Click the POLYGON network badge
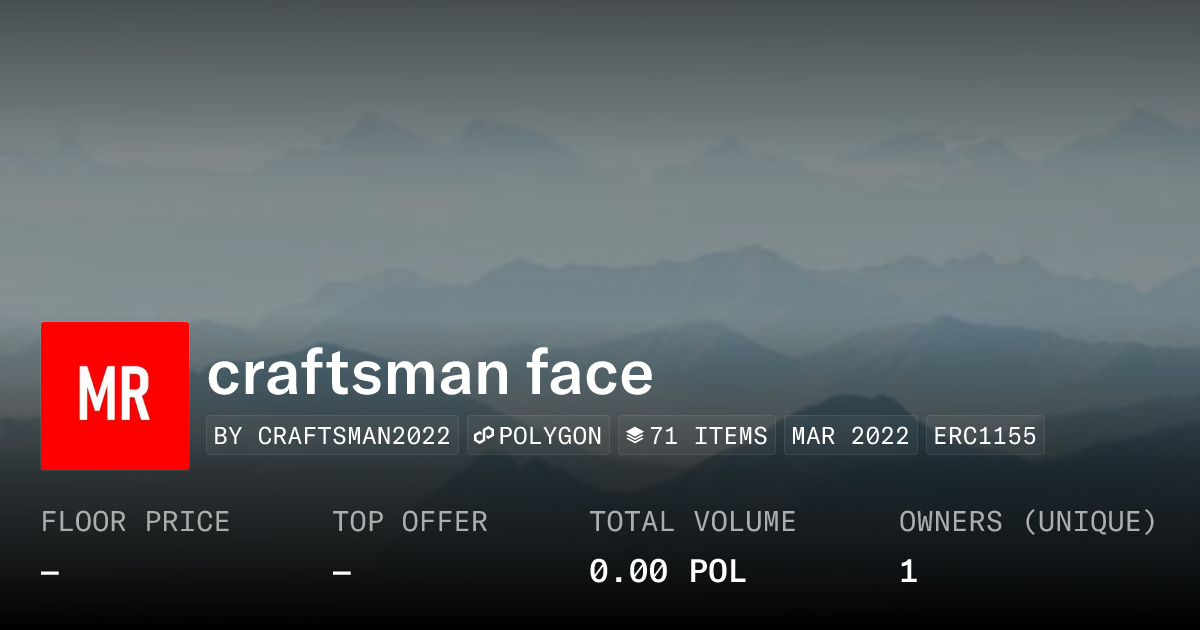Screen dimensions: 1200x630 (x=538, y=435)
